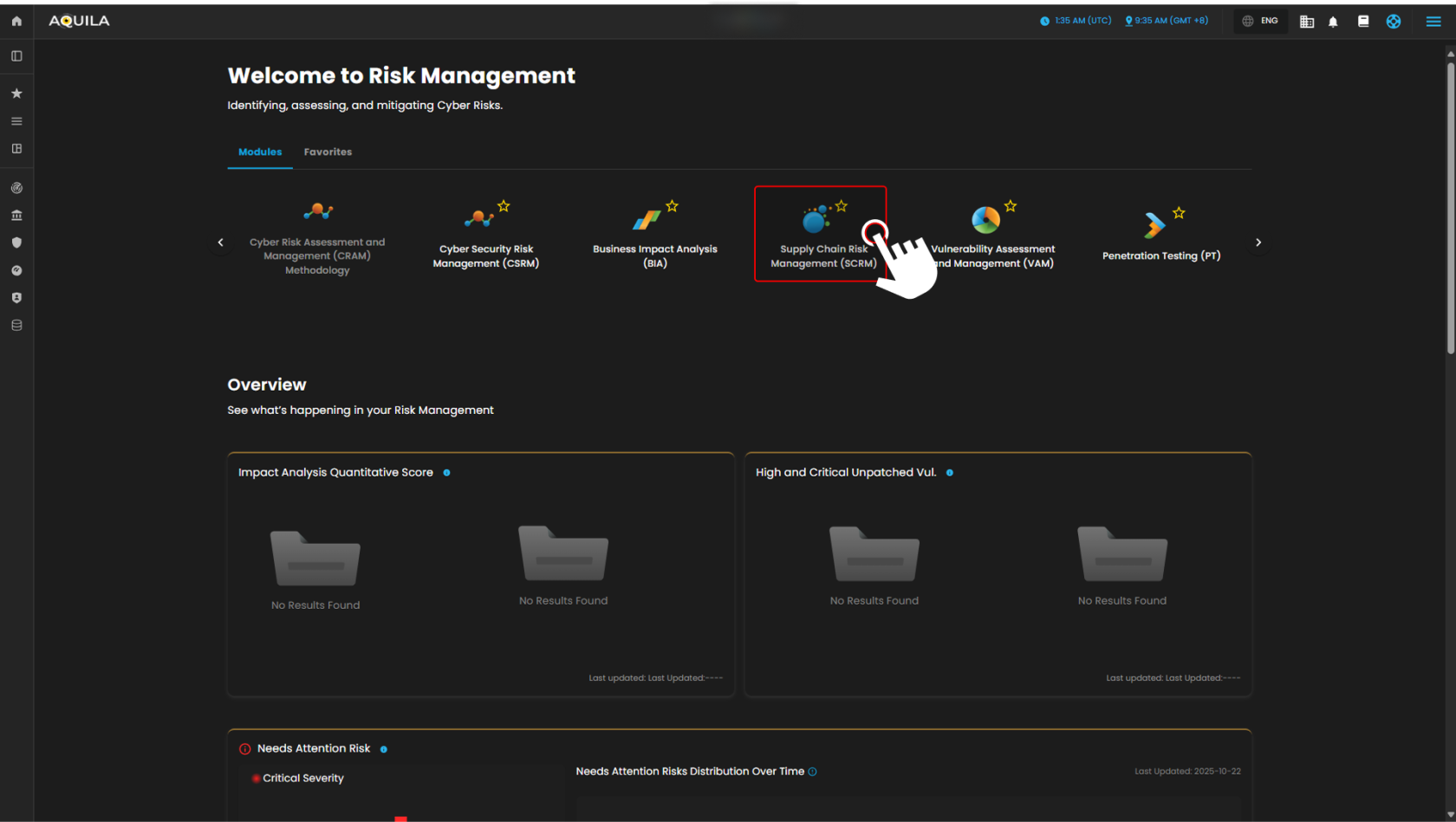The image size is (1456, 822).
Task: Click the bank building icon in sidebar
Action: [x=16, y=216]
